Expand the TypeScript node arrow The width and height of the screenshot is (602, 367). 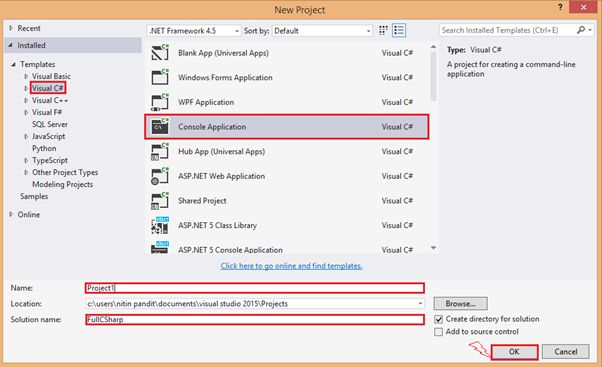[26, 160]
